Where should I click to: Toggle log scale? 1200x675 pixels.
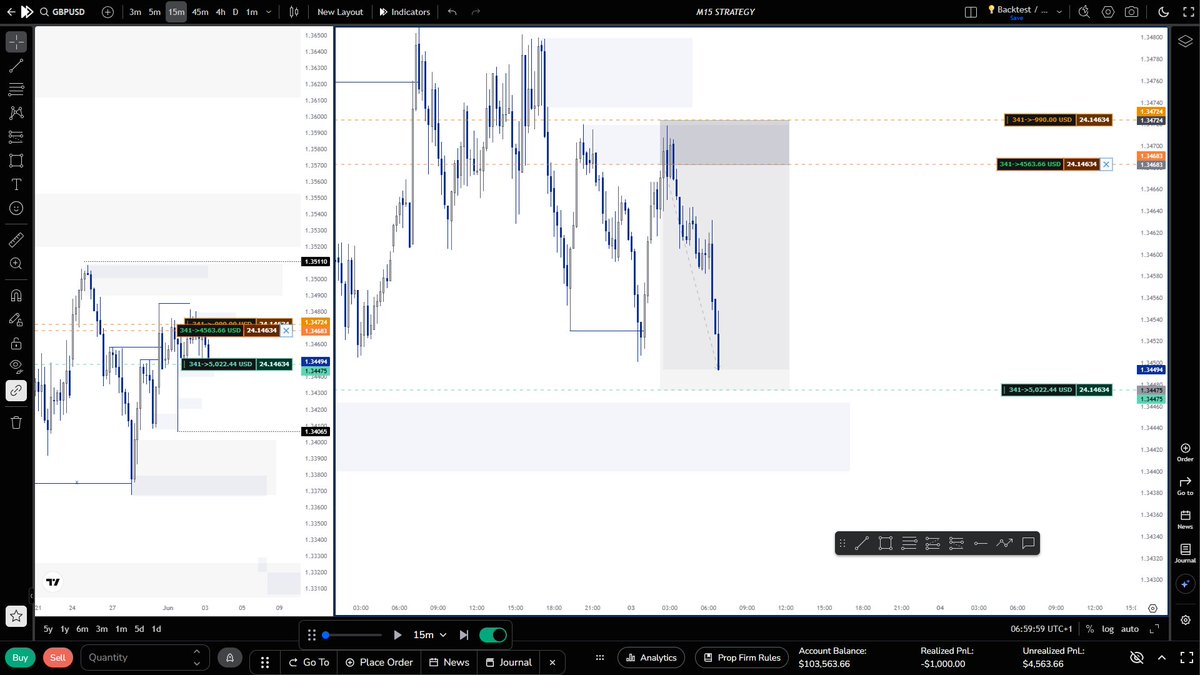[x=1107, y=629]
